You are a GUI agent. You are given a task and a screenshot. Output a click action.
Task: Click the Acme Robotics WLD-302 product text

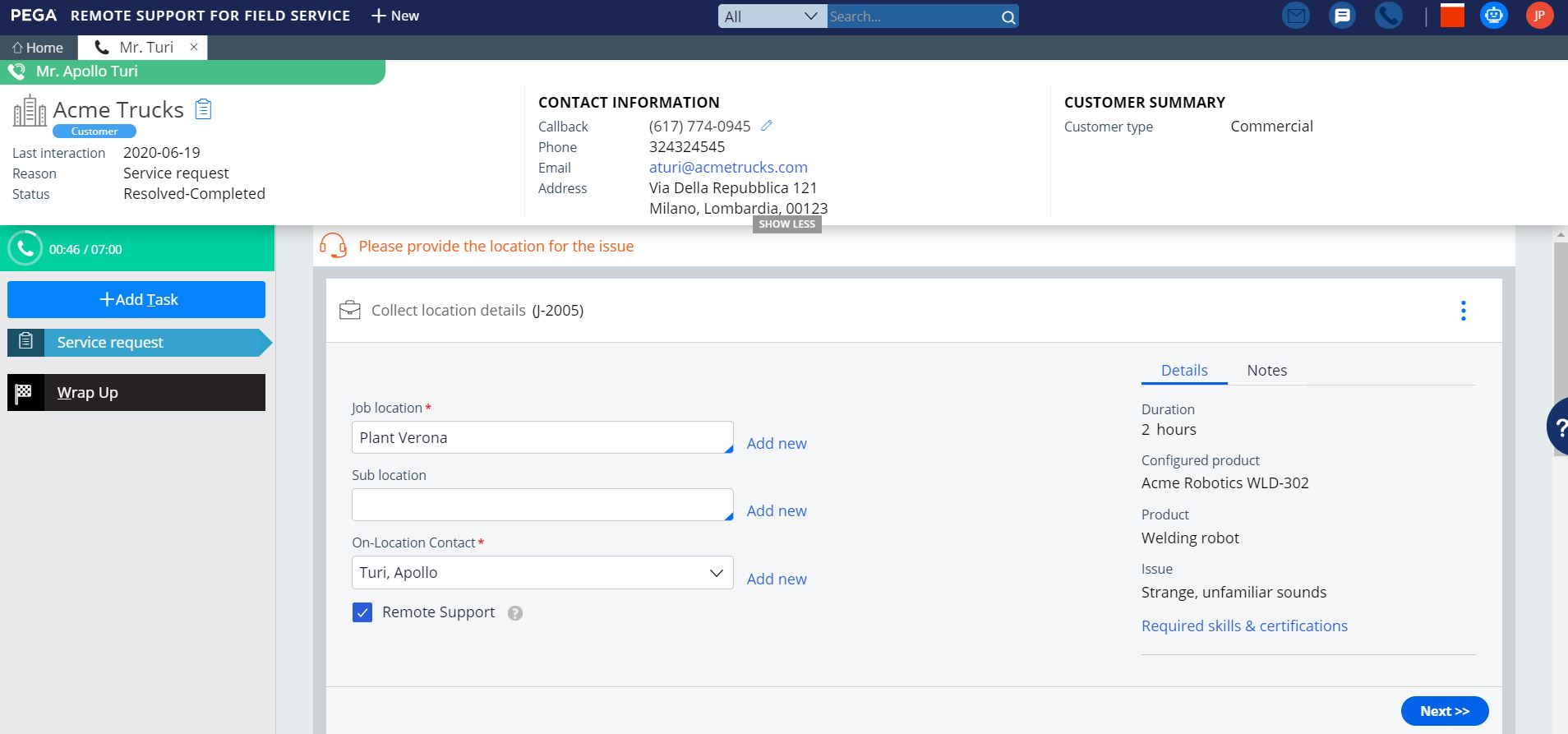pos(1224,482)
